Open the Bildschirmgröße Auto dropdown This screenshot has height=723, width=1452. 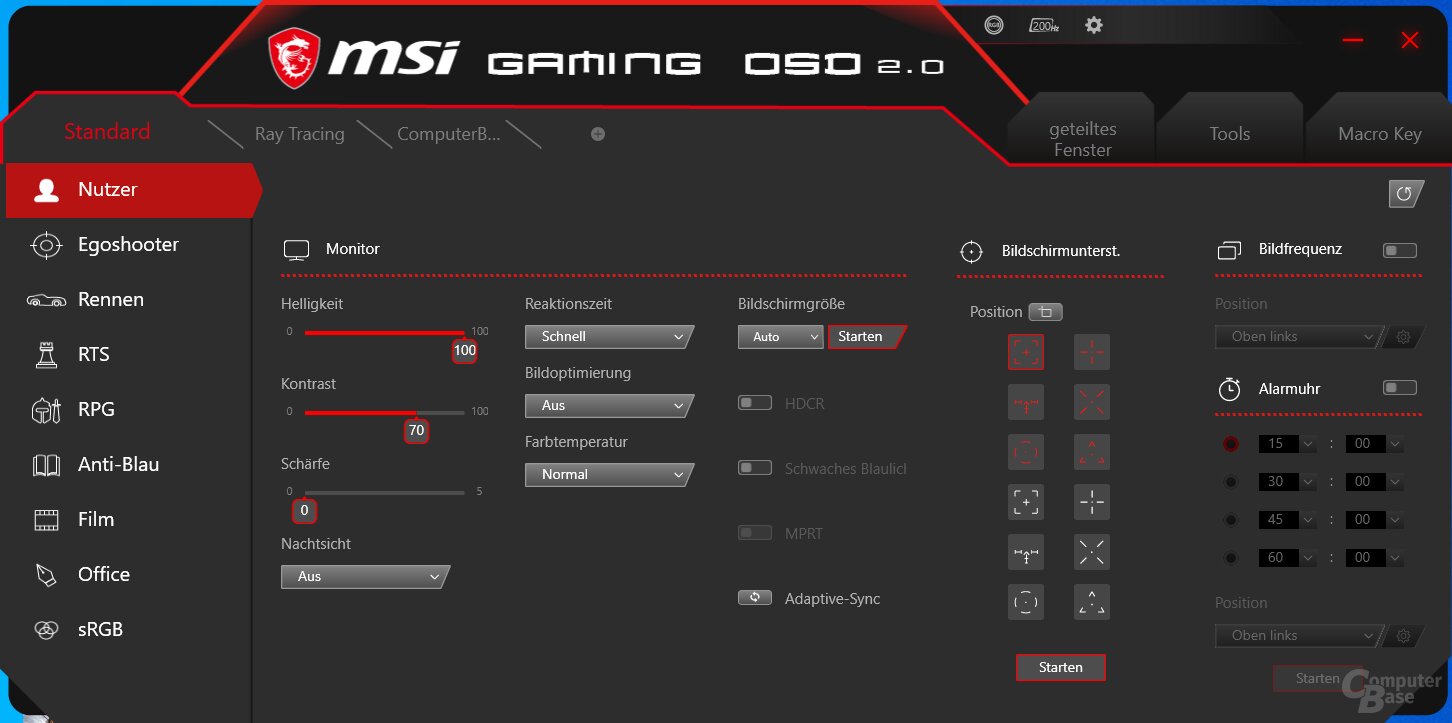[x=780, y=337]
